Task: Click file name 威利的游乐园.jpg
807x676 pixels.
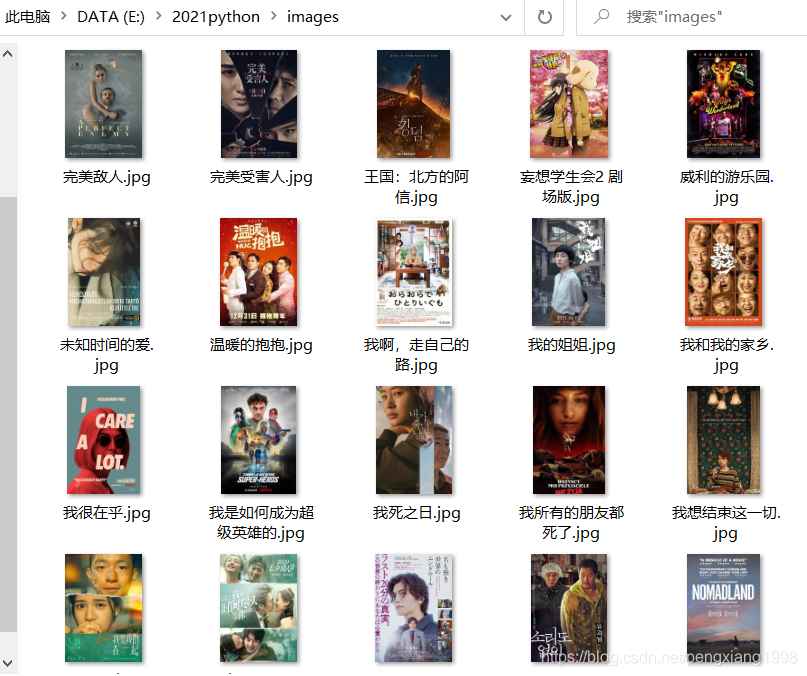Action: coord(726,187)
